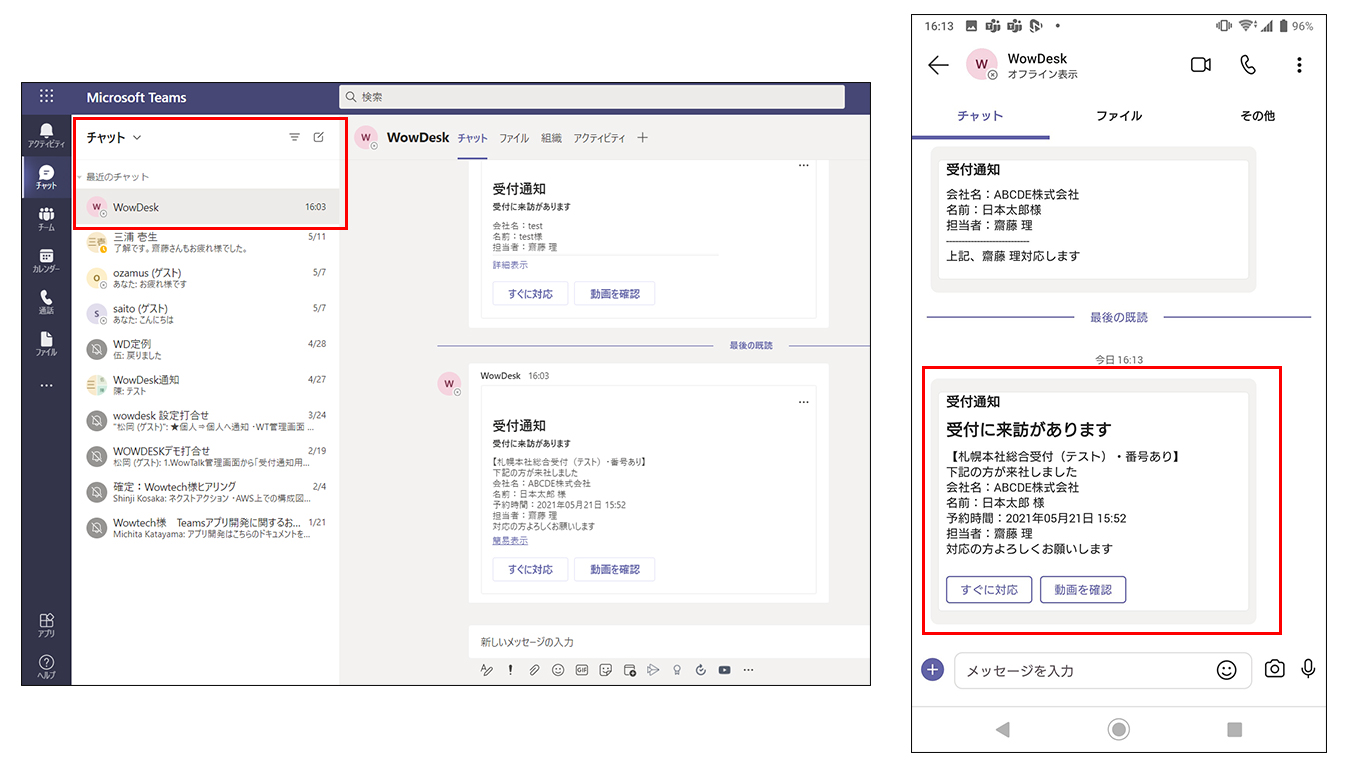Add a tab with the plus icon

point(642,138)
